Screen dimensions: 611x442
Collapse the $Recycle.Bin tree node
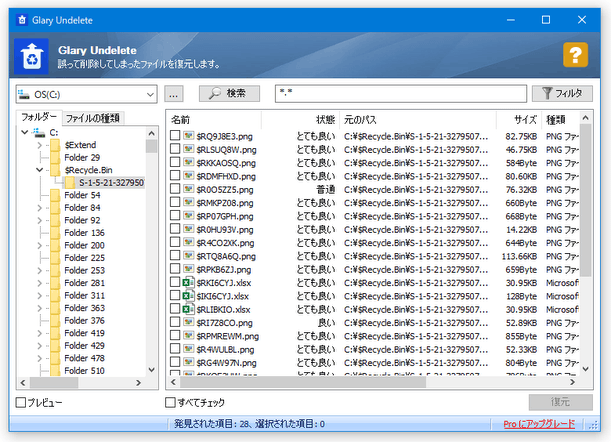point(39,170)
